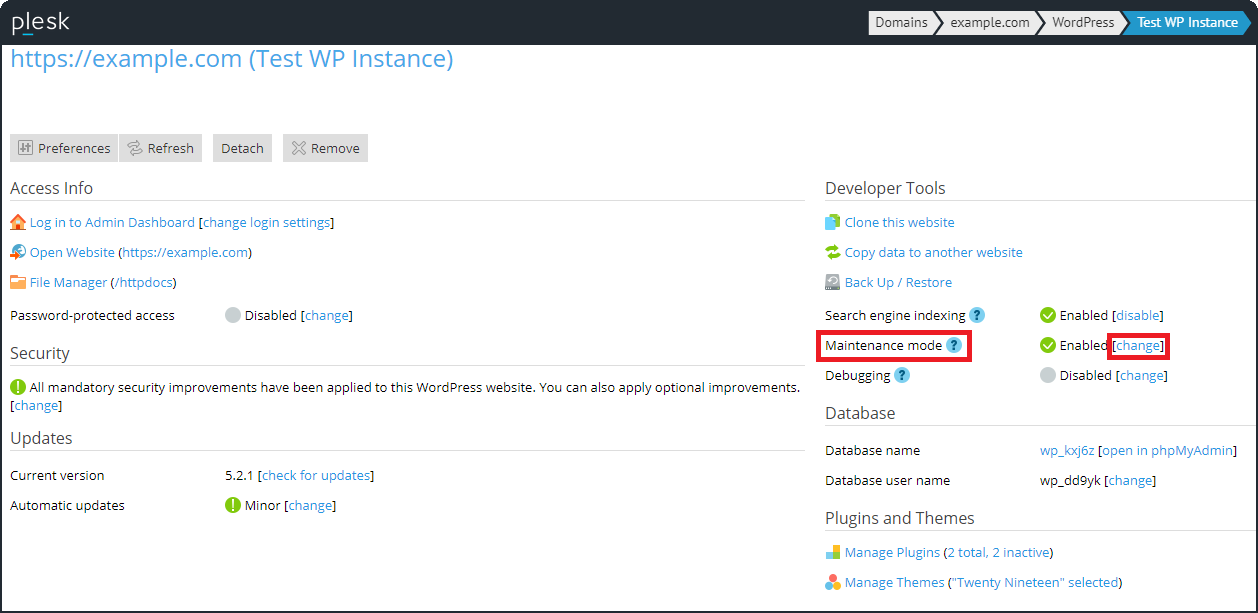The width and height of the screenshot is (1258, 613).
Task: Click the Clone this website icon
Action: [x=833, y=222]
